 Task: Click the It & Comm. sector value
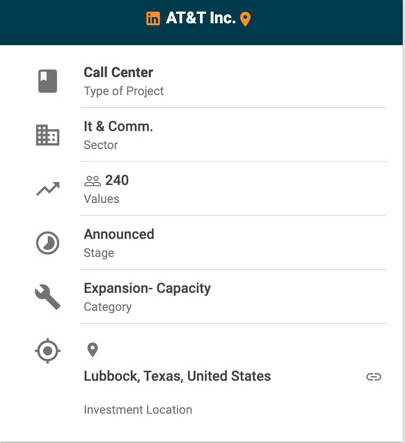pos(118,126)
